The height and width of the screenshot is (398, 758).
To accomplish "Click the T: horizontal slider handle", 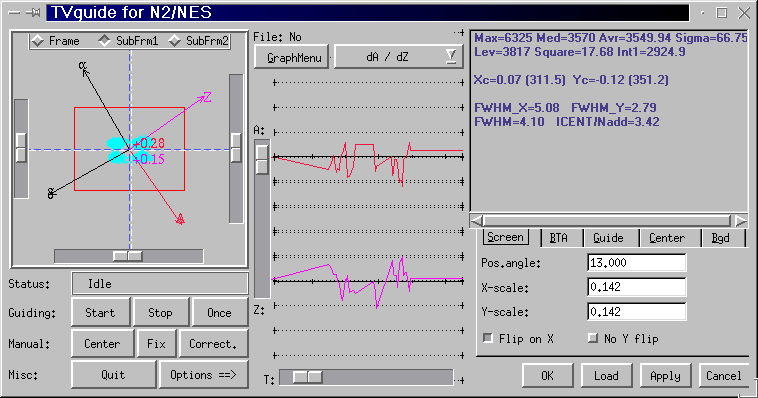I will point(307,377).
